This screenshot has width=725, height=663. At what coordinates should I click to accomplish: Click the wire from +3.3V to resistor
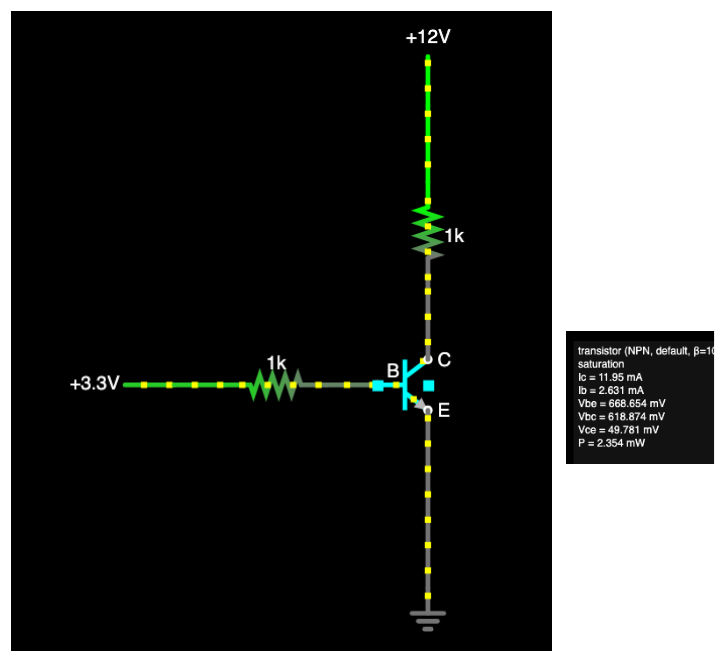(186, 385)
